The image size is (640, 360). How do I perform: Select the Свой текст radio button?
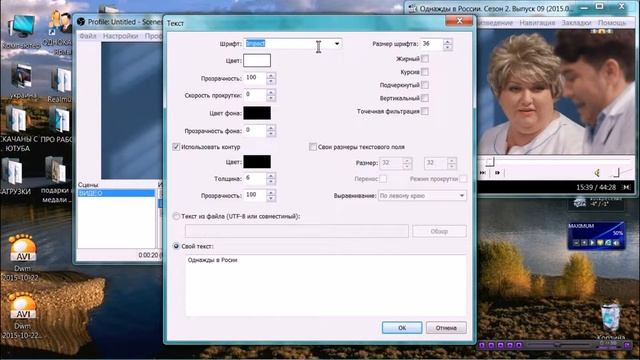click(176, 246)
